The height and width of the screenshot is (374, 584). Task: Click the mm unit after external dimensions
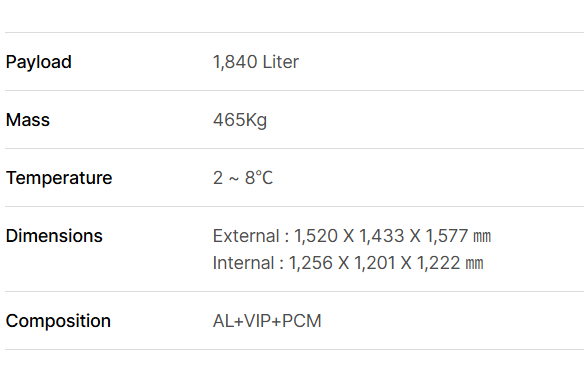(482, 237)
